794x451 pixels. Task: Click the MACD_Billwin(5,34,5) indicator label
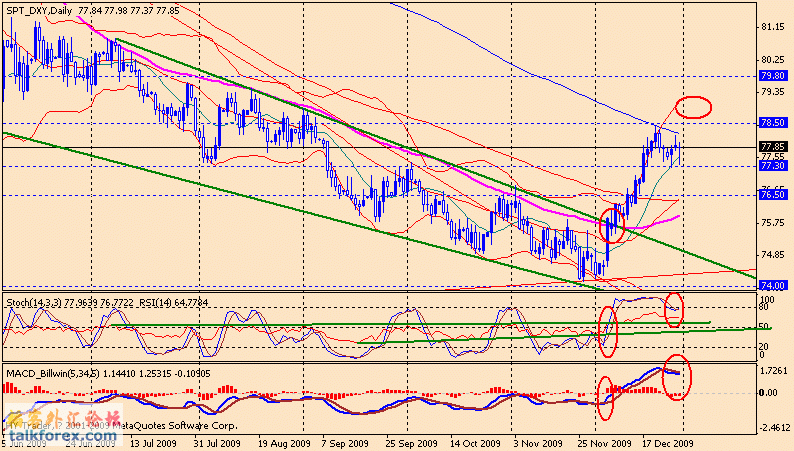tap(53, 374)
